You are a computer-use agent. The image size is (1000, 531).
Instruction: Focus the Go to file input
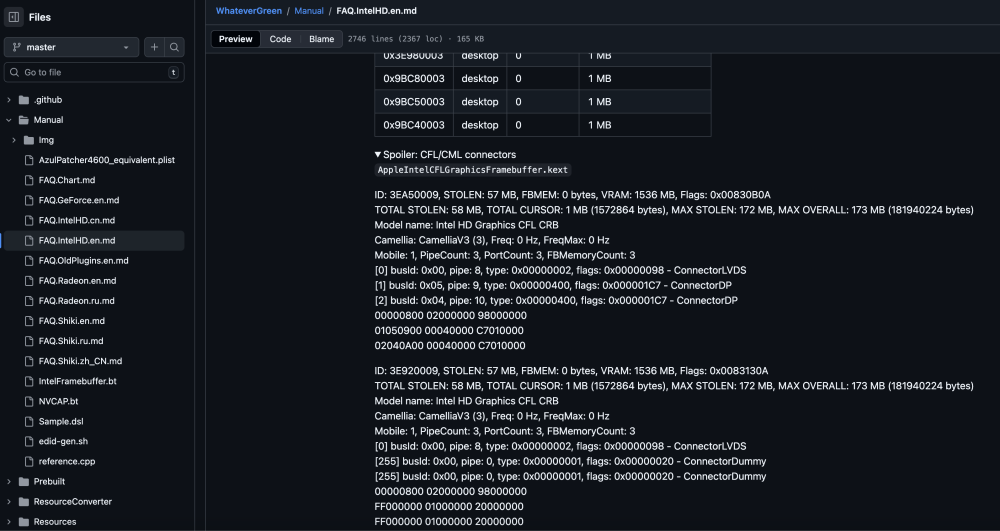(94, 72)
